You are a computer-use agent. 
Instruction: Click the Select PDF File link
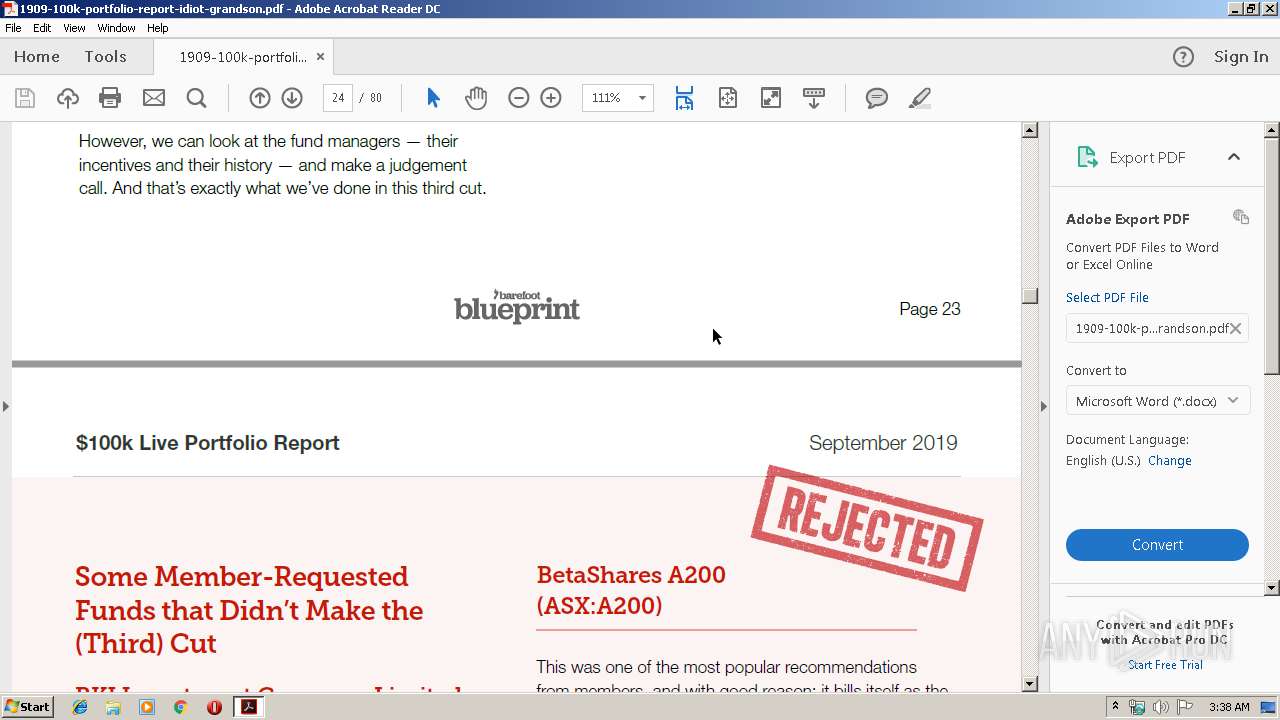click(x=1107, y=297)
